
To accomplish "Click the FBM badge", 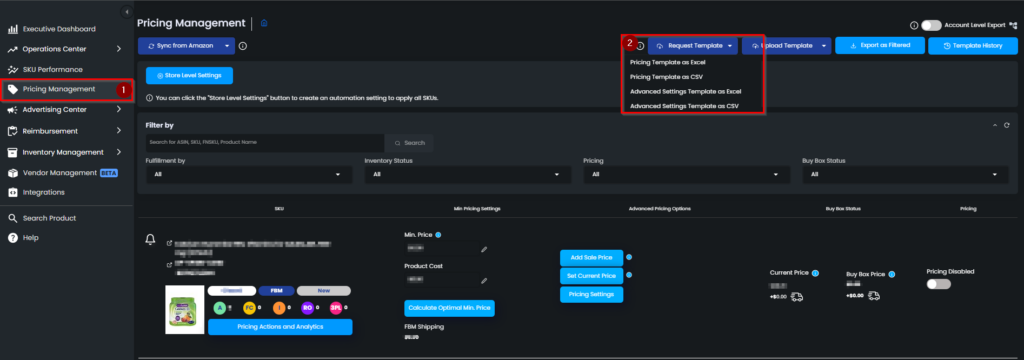I will 276,291.
